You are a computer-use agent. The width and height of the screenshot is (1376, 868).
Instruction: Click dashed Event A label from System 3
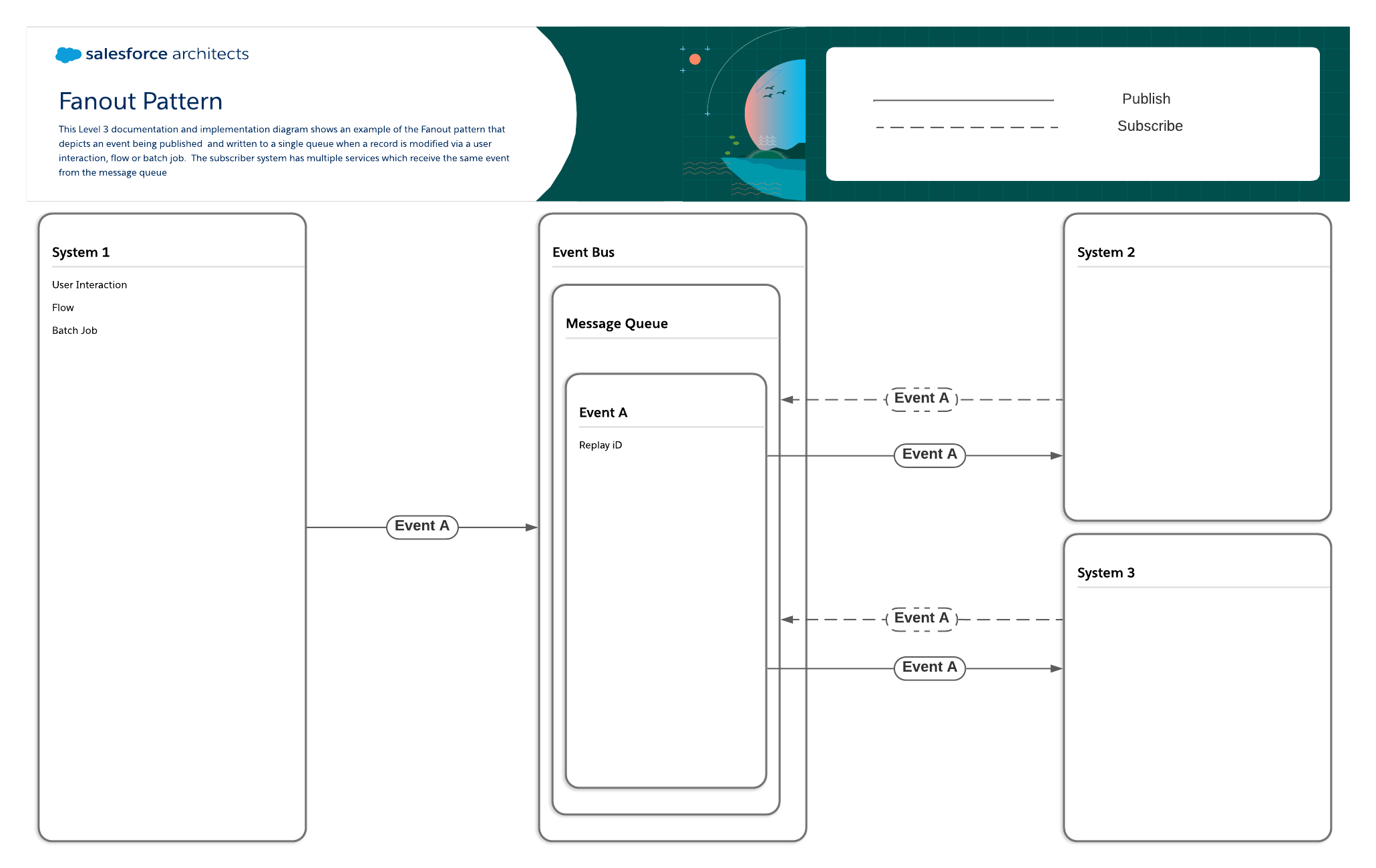click(921, 618)
